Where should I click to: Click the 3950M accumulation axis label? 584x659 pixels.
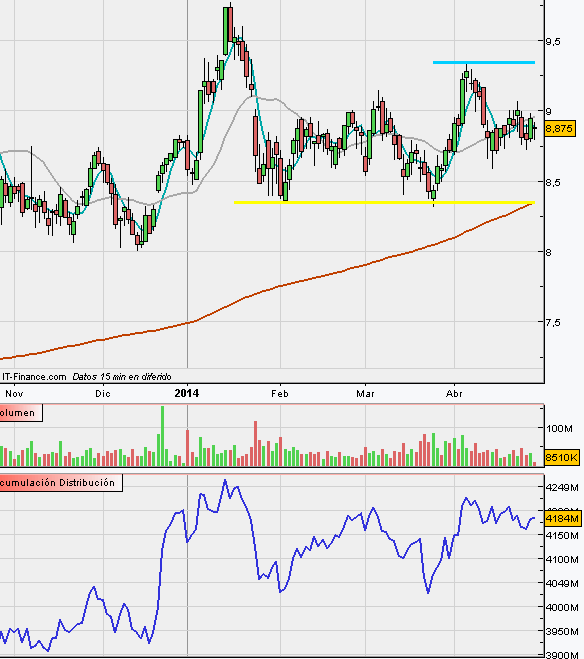[562, 631]
